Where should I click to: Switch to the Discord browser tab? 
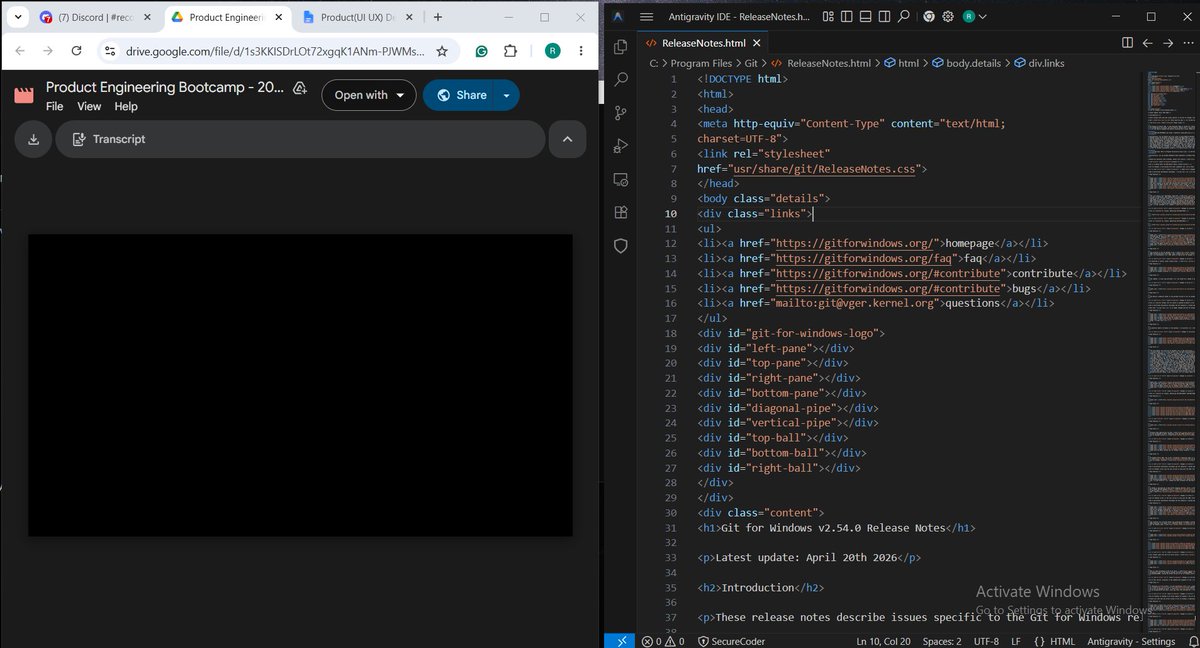click(95, 17)
